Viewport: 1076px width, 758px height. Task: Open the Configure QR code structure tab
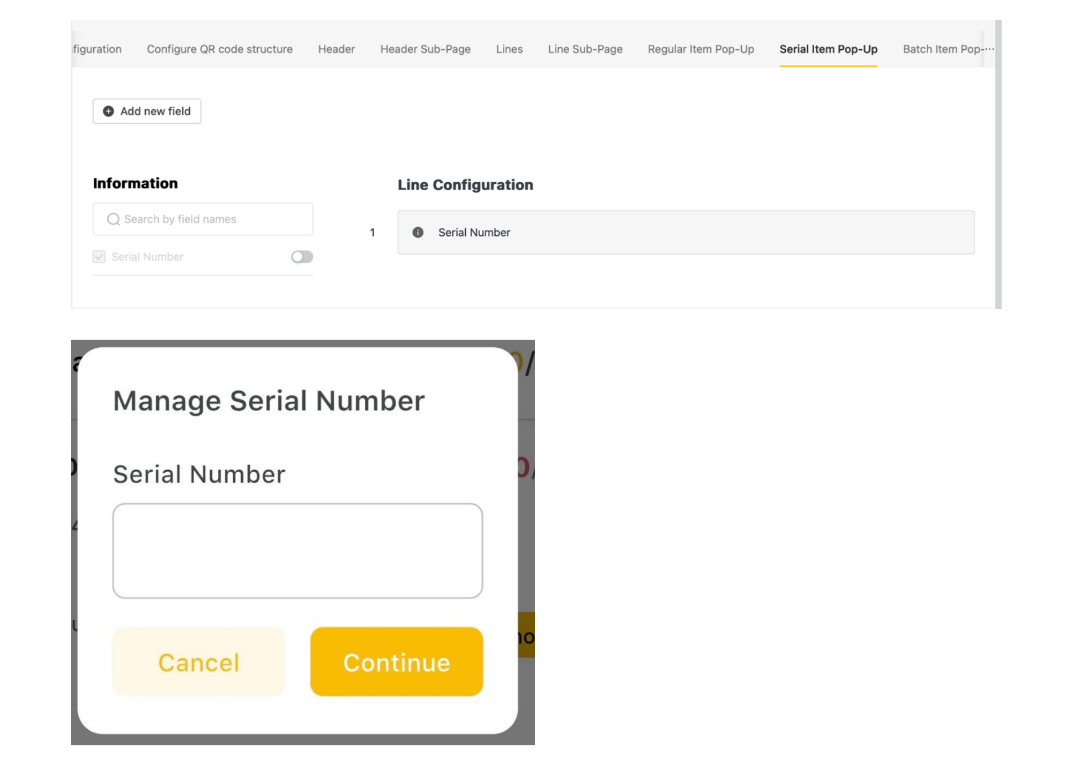219,49
